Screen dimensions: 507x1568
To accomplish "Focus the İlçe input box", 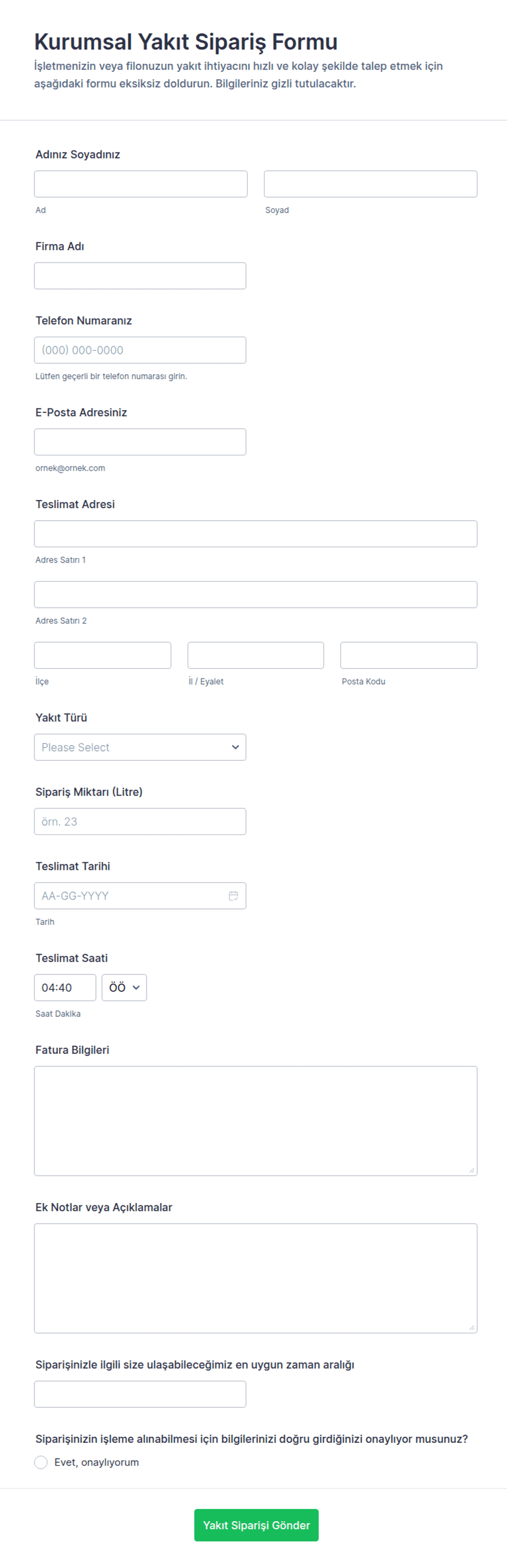I will point(102,656).
